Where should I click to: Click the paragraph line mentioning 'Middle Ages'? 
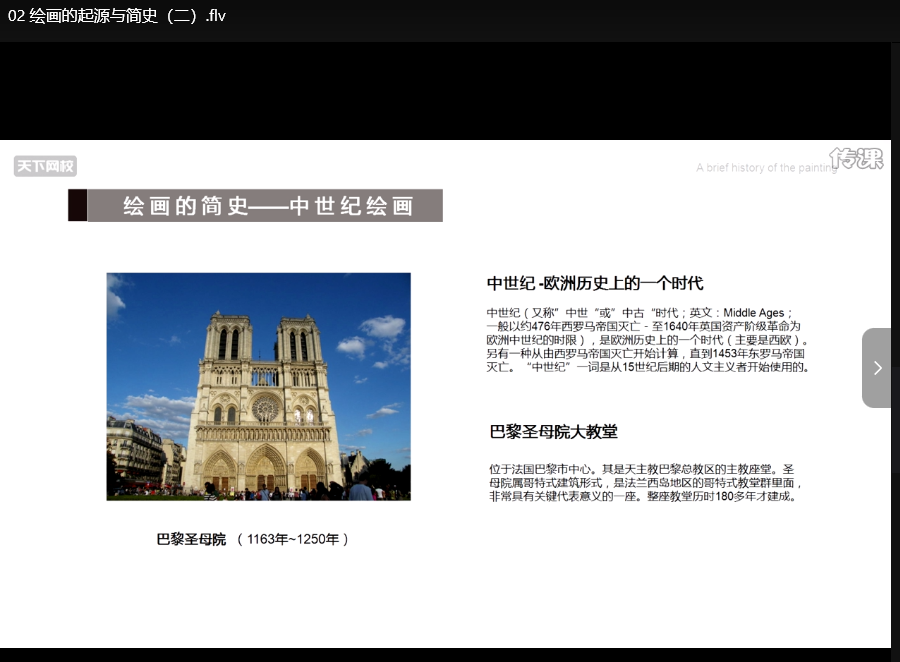639,313
